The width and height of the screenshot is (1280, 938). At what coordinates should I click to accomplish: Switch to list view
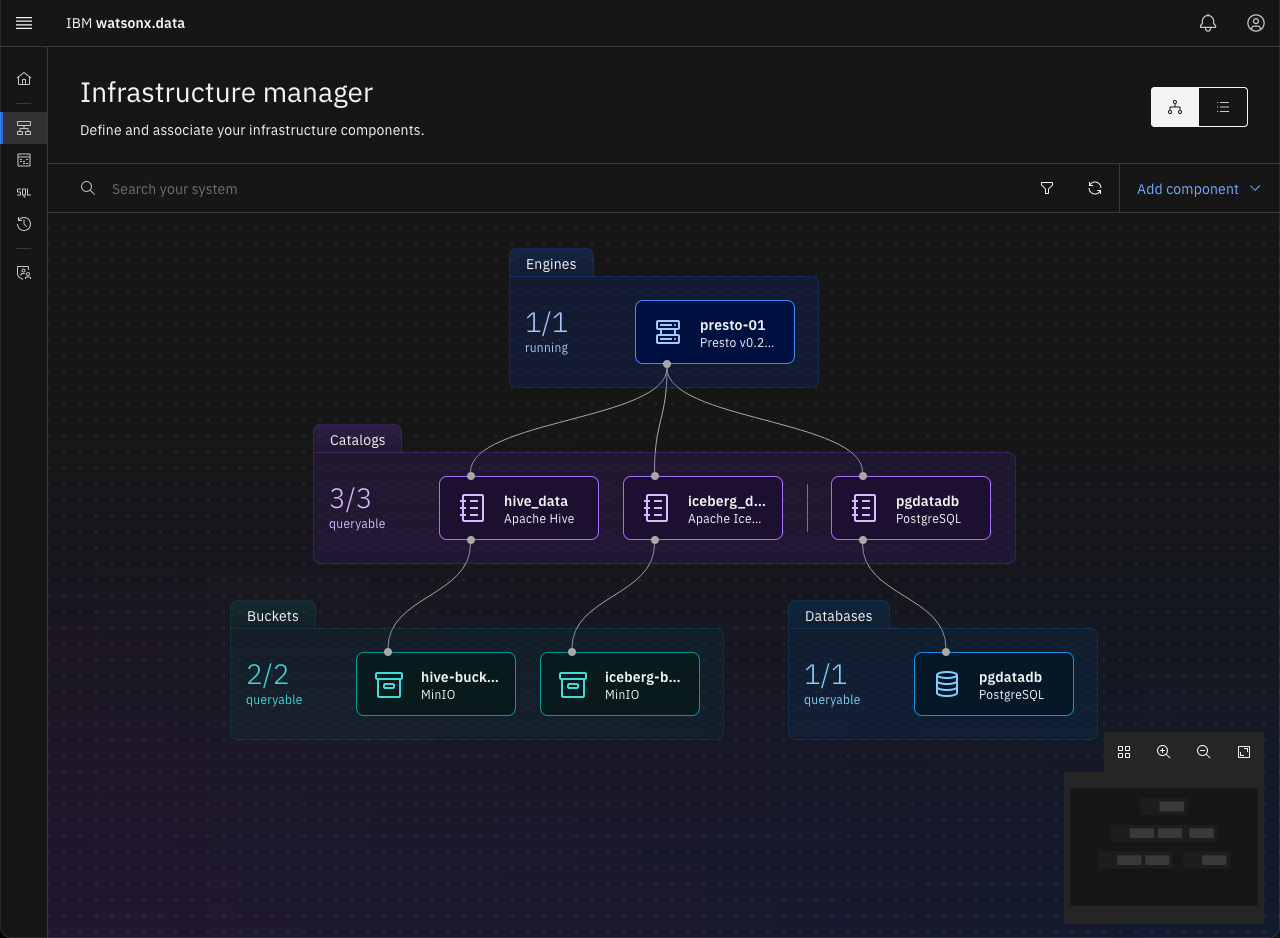click(1223, 107)
